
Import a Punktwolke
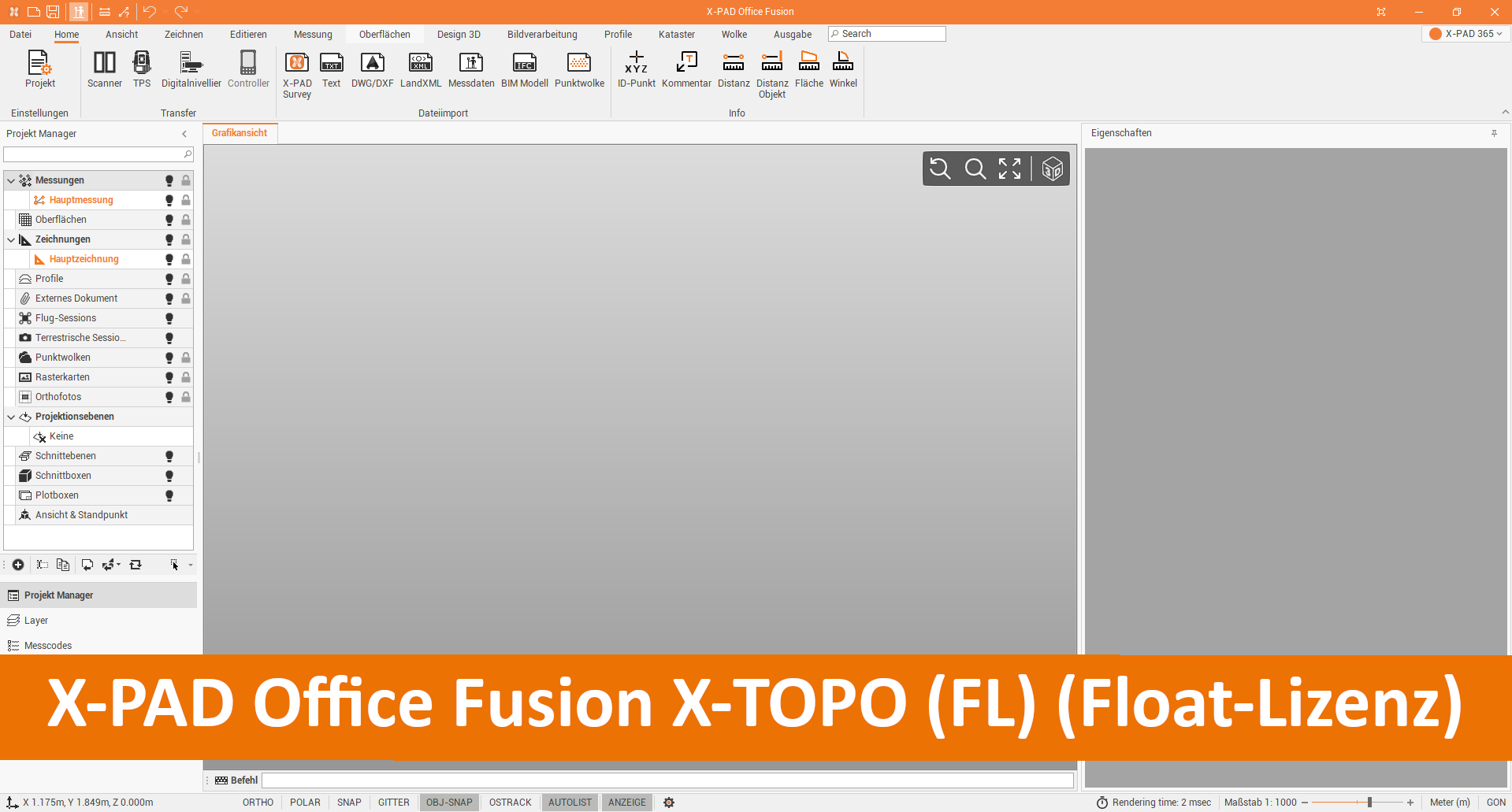click(579, 69)
